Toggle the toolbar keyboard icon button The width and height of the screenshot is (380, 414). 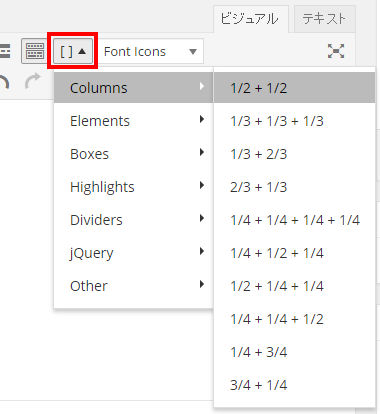[34, 51]
